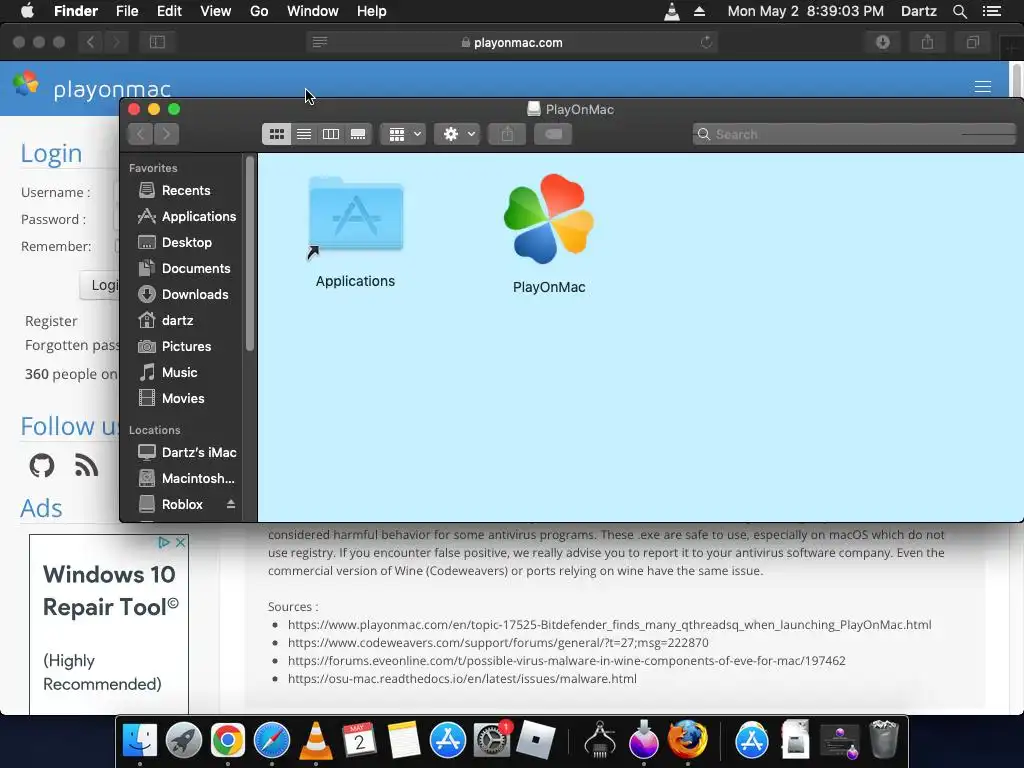Click the Safari address bar
1024x768 pixels.
(x=511, y=42)
